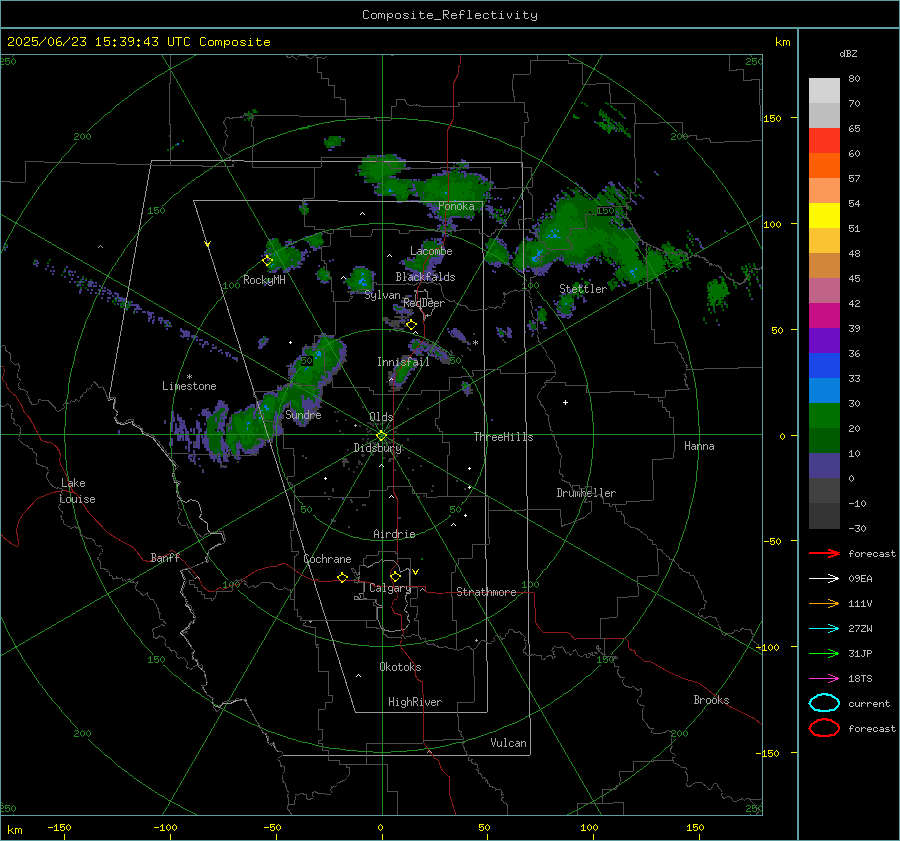Select the bright green 20-30 dBZ swatch
This screenshot has width=900, height=841.
pyautogui.click(x=824, y=416)
